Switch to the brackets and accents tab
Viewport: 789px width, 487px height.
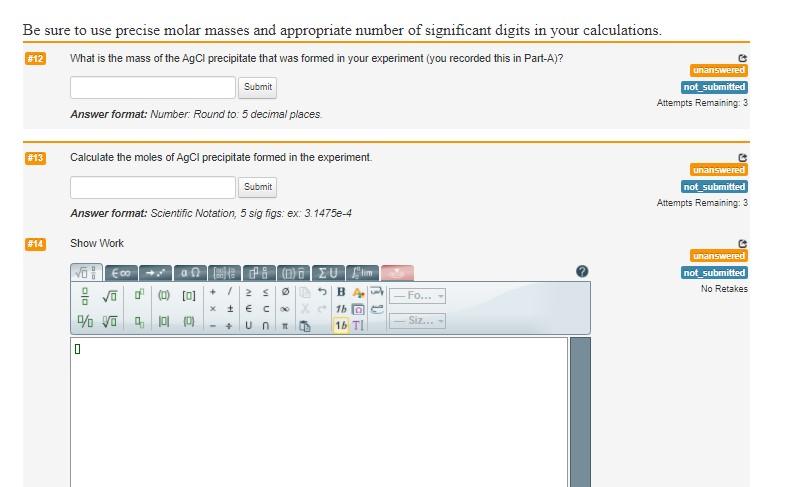[293, 273]
